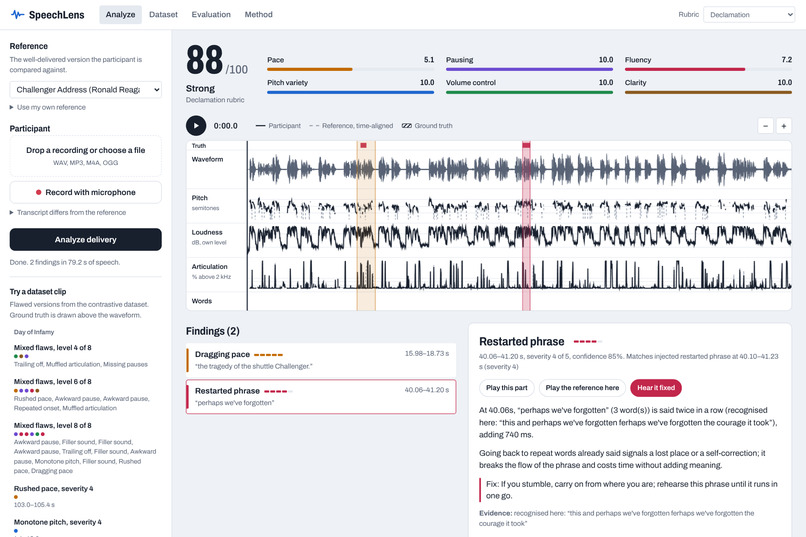This screenshot has height=537, width=806.
Task: Click the orange Dragging pace highlighted region
Action: [x=366, y=226]
